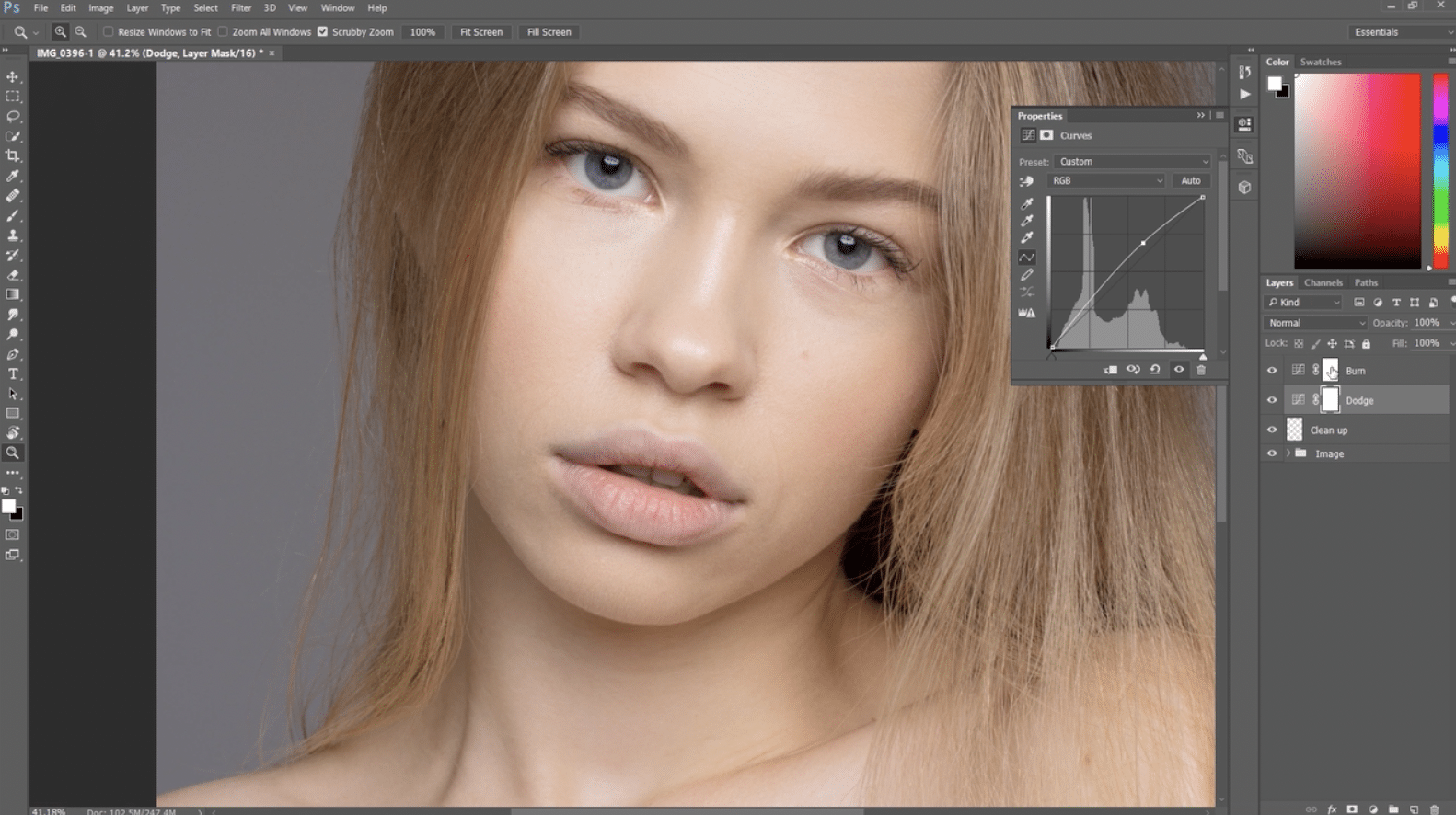The width and height of the screenshot is (1456, 815).
Task: Toggle Quick Mask mode
Action: [x=13, y=534]
